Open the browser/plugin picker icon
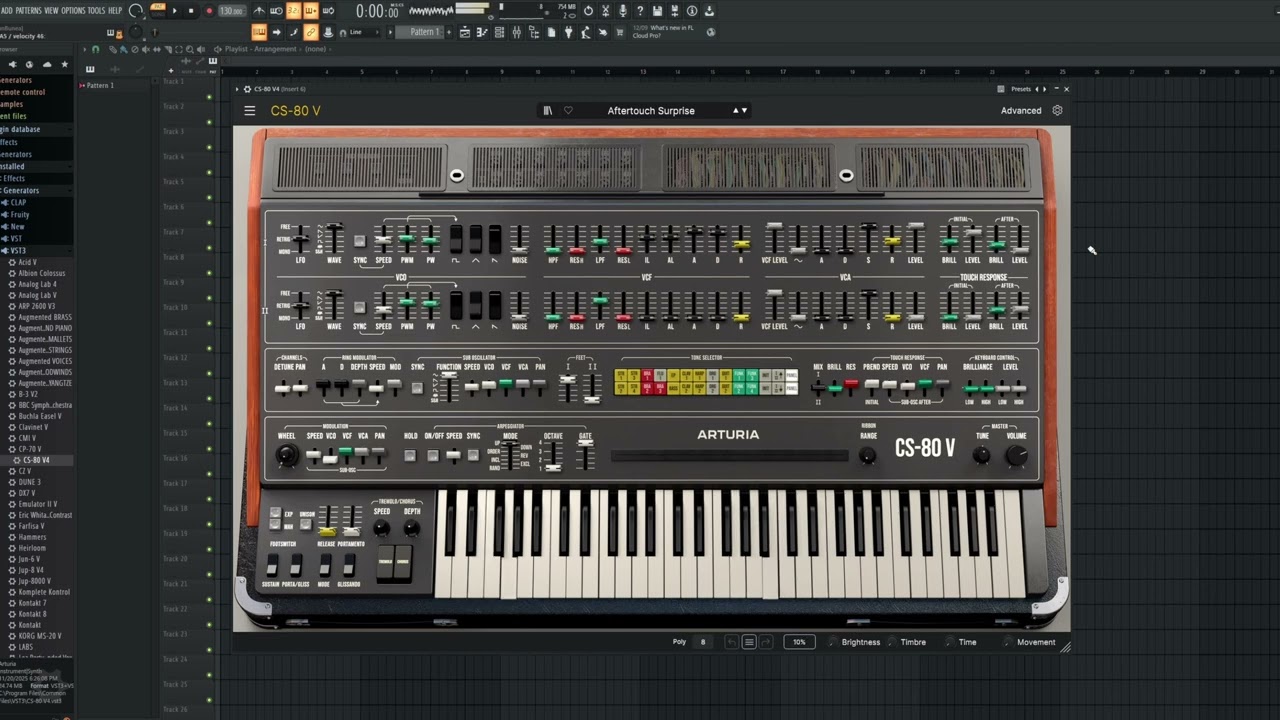This screenshot has width=1280, height=720. [534, 32]
